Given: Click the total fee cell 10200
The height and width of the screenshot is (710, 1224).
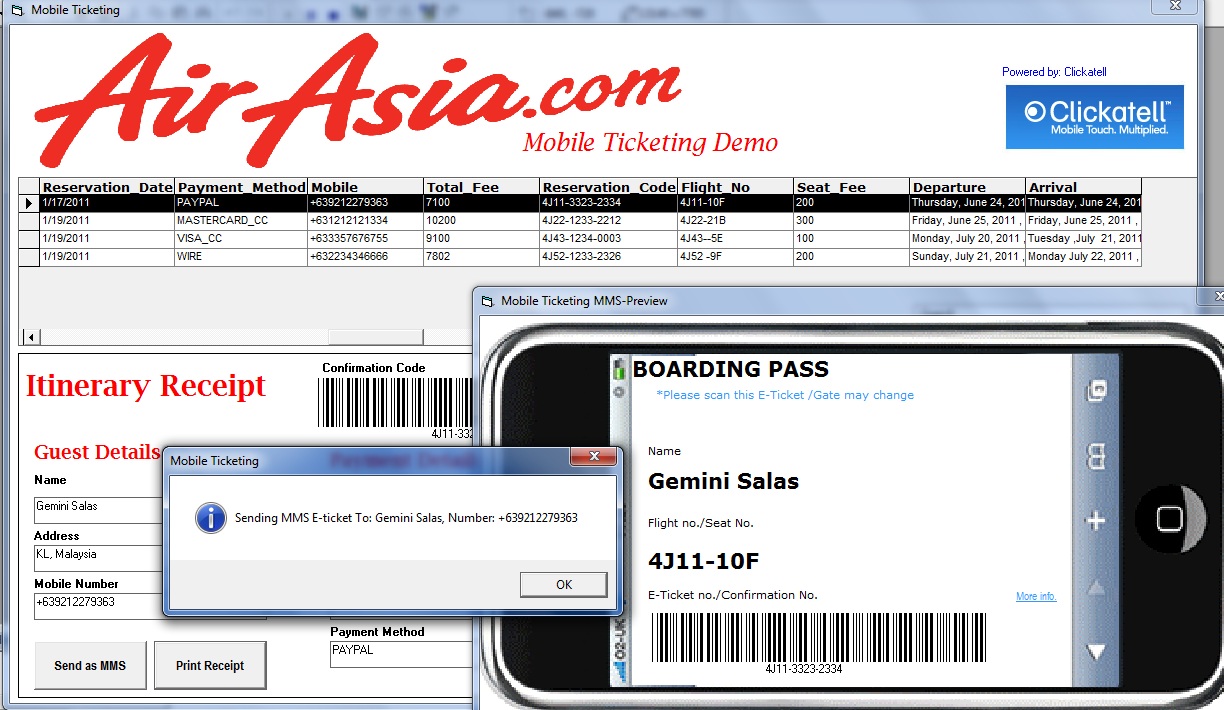Looking at the screenshot, I should (x=481, y=221).
